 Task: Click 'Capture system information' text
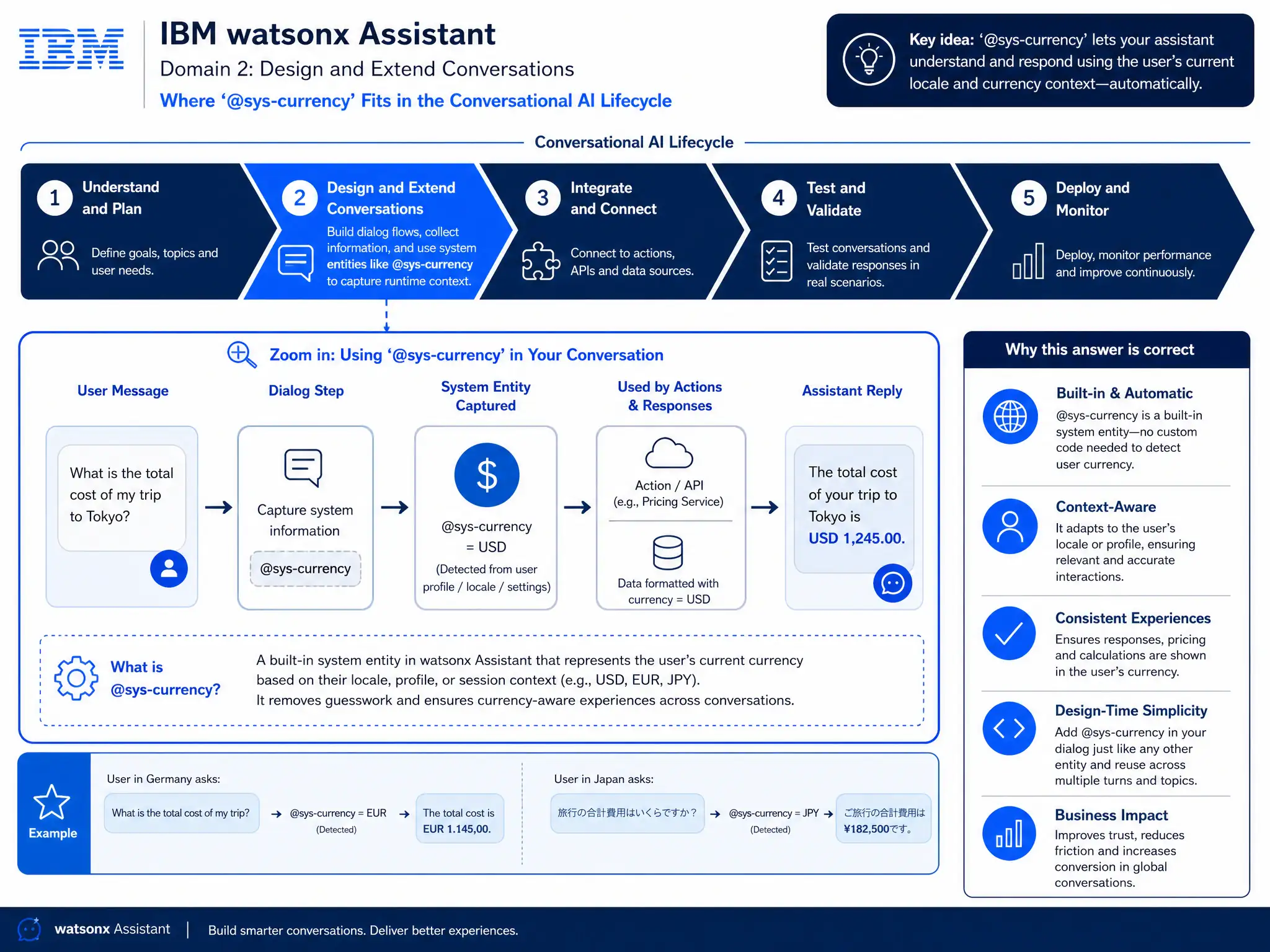pyautogui.click(x=304, y=520)
